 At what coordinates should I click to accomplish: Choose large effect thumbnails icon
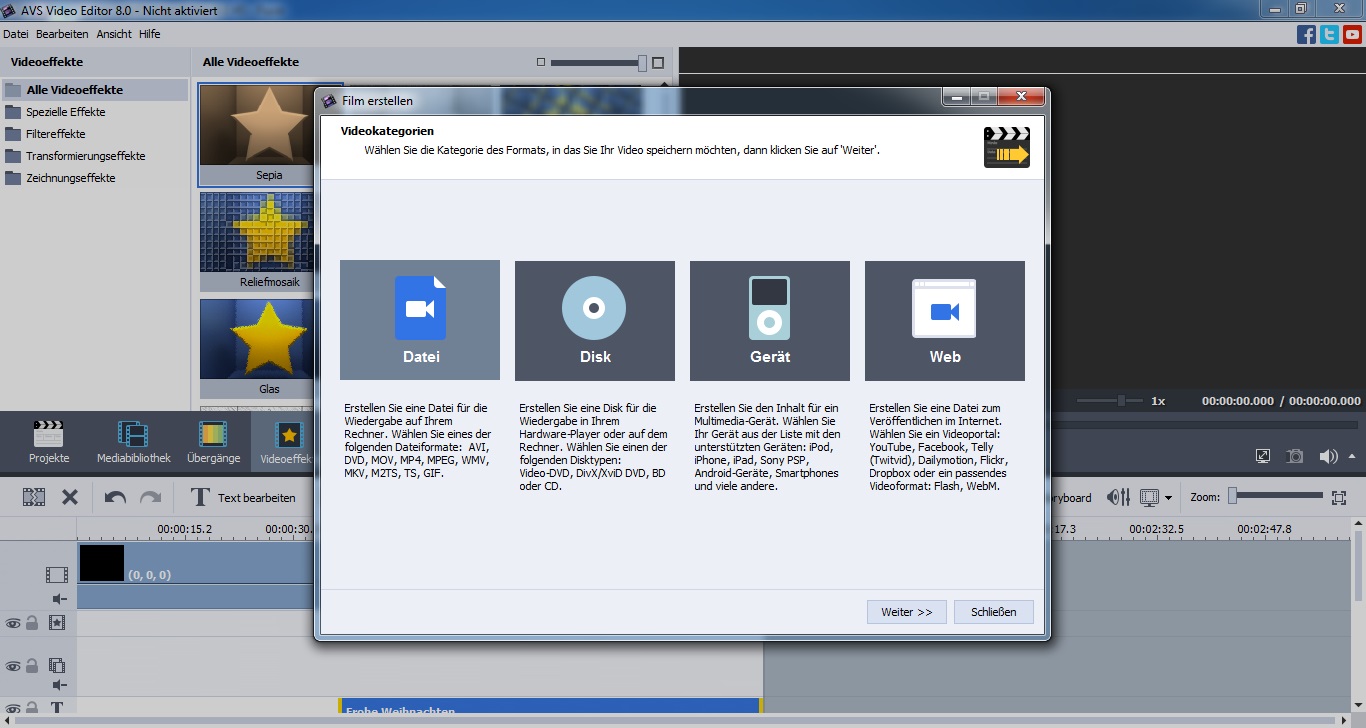658,62
